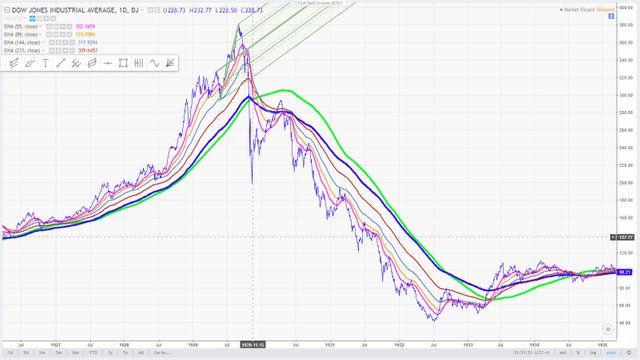Set time range to 5d

26,353
